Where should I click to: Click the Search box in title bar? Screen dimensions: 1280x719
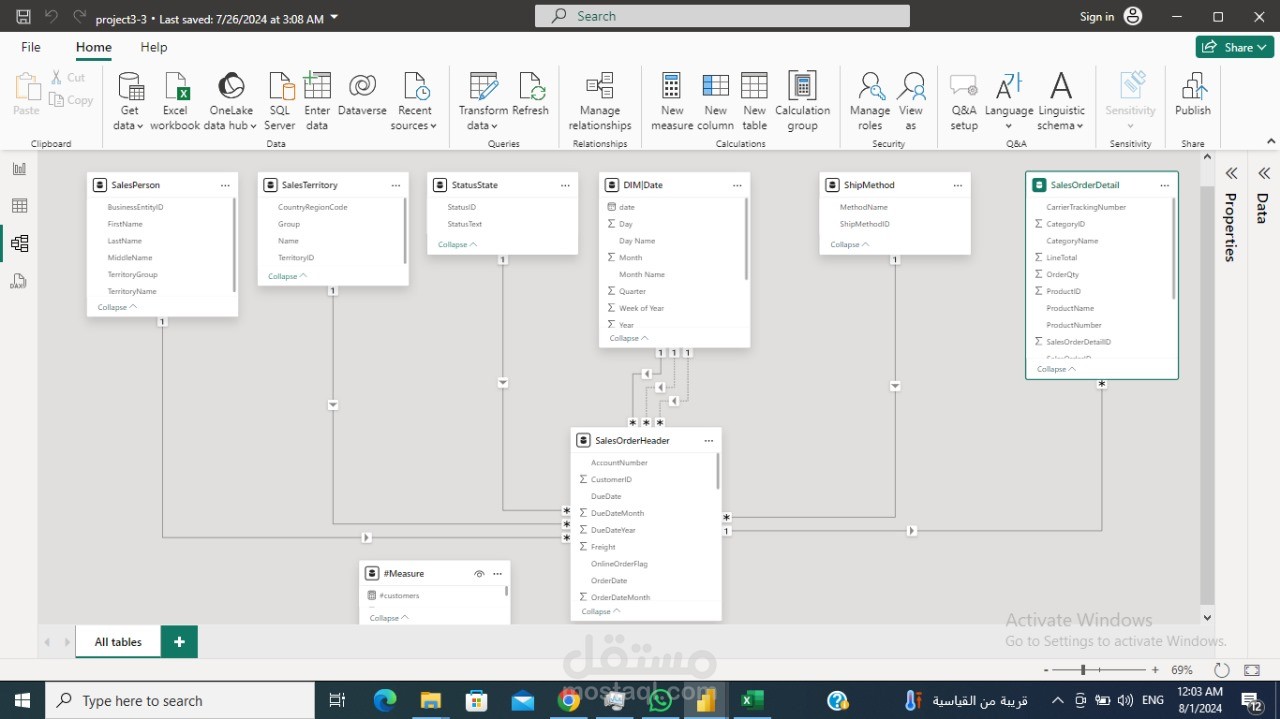722,16
